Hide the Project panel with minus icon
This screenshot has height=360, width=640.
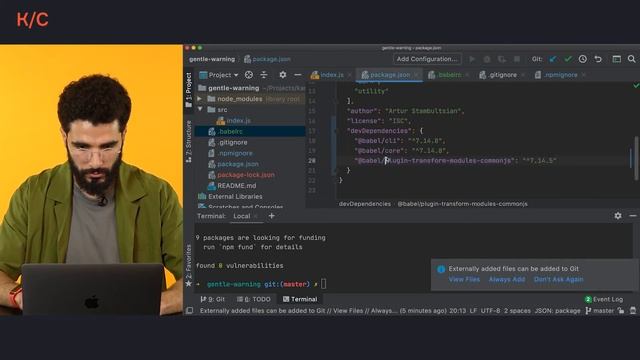click(x=298, y=75)
